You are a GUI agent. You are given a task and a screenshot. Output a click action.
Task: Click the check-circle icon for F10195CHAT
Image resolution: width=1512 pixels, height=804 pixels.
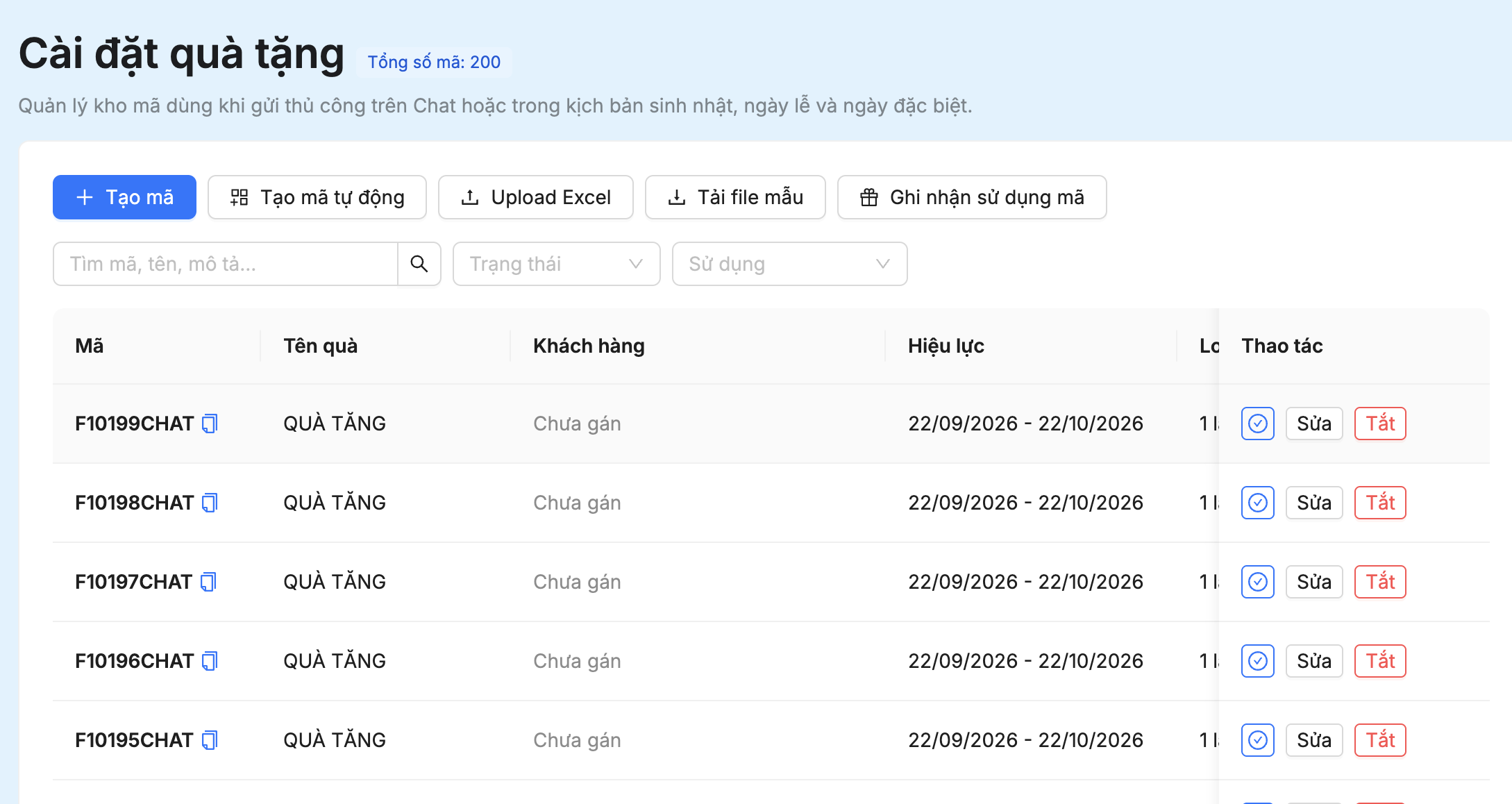pyautogui.click(x=1258, y=740)
